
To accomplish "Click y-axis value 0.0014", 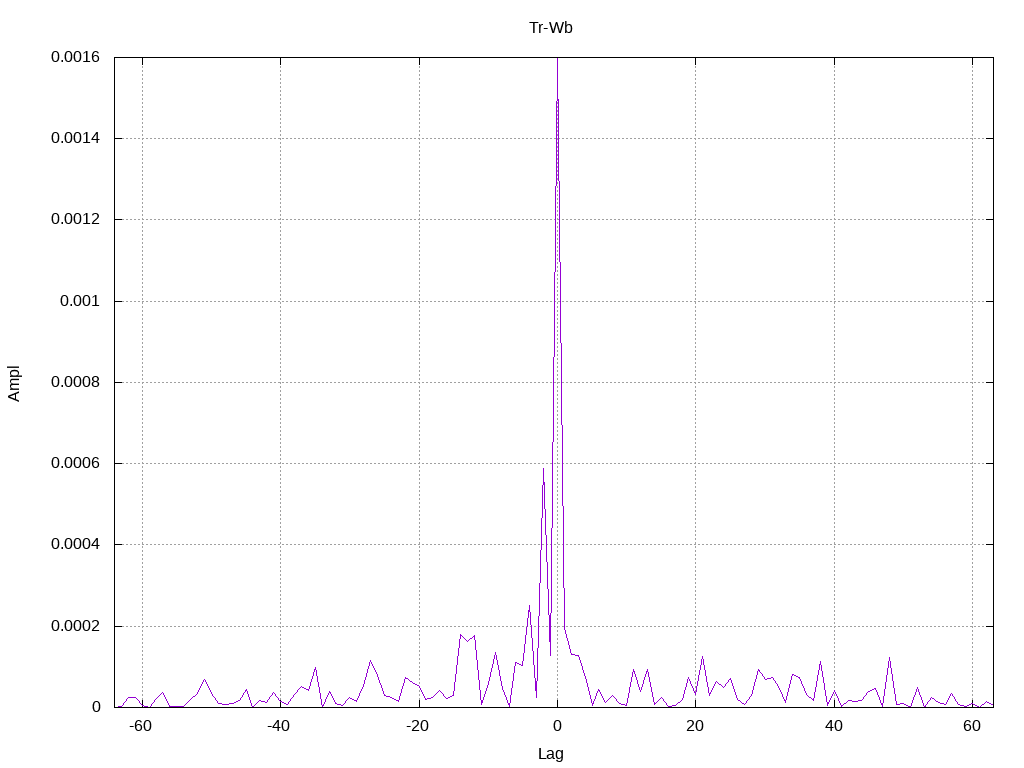I will 75,138.
